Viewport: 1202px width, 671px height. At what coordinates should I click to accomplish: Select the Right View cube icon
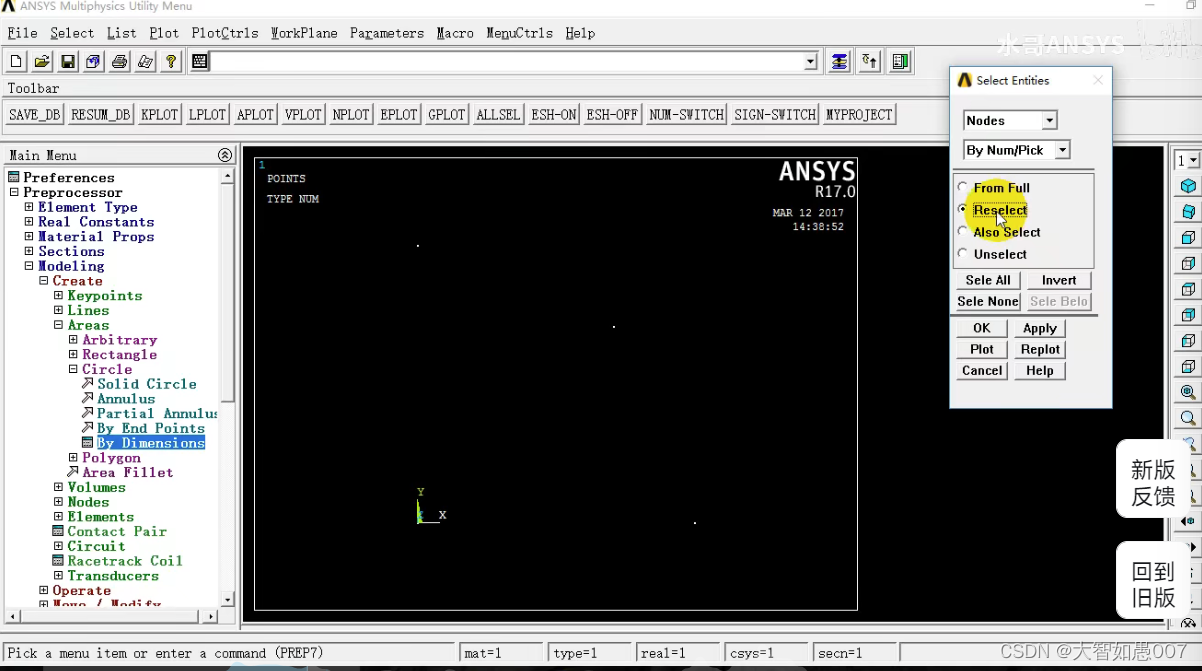1188,264
